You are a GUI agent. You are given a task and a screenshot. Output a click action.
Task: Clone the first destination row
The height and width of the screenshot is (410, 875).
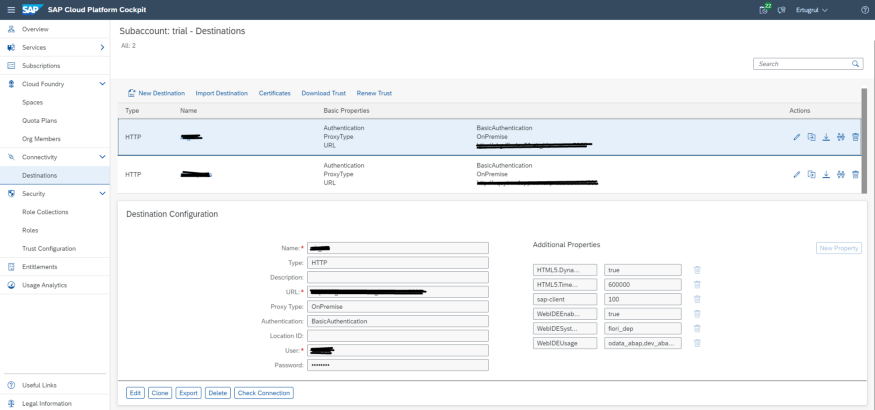(x=812, y=137)
